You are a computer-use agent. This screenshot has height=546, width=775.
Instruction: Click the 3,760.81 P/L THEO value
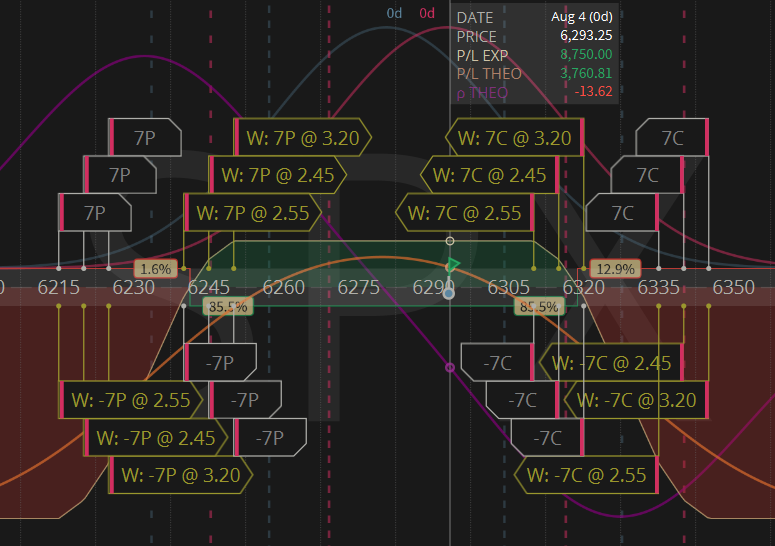coord(586,73)
